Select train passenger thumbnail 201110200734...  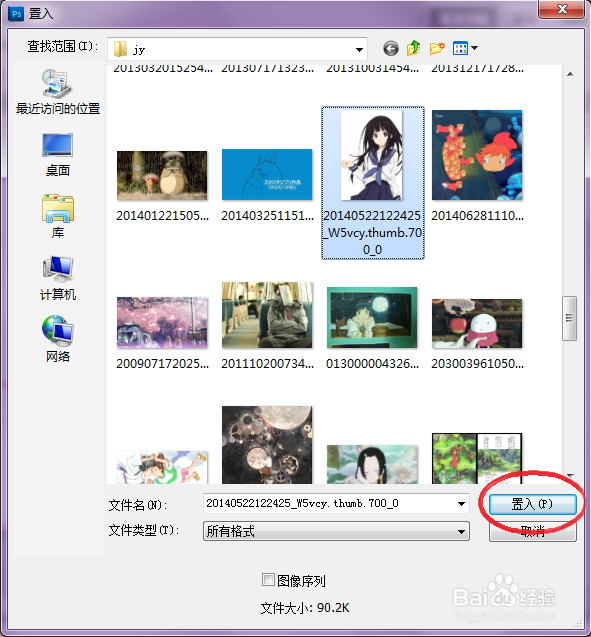267,315
